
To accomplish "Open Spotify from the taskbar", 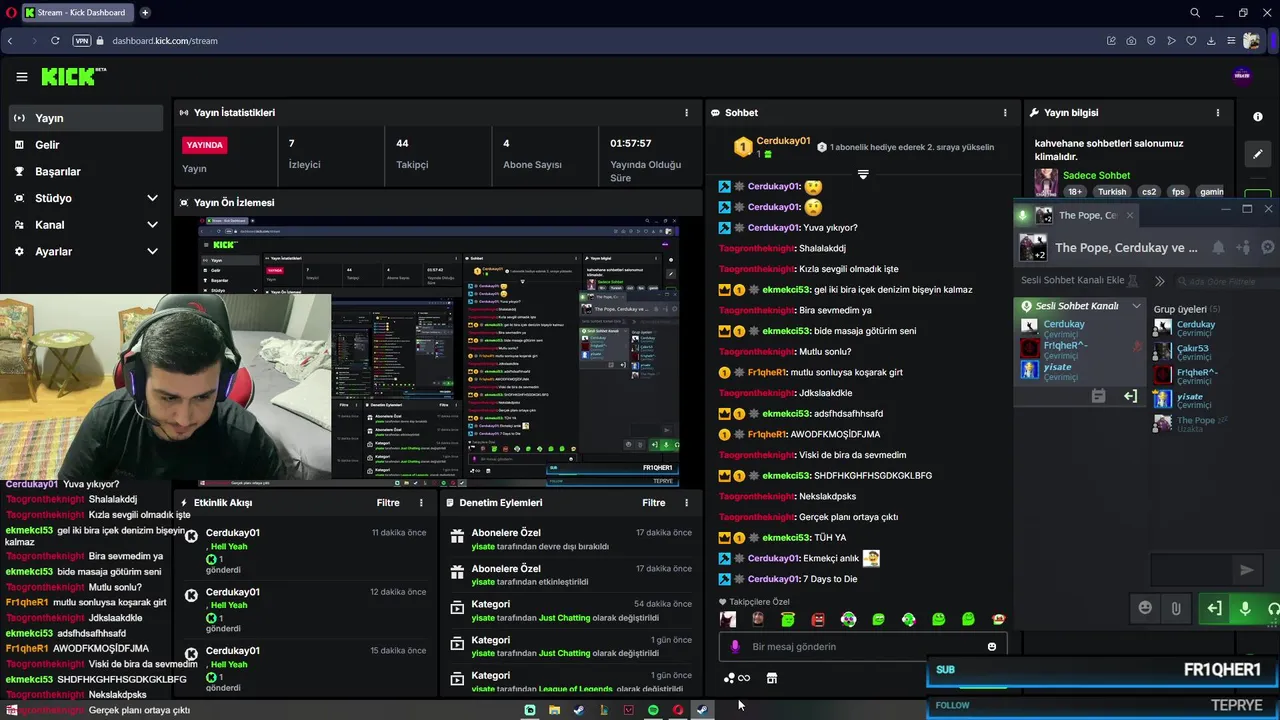I will [x=653, y=710].
